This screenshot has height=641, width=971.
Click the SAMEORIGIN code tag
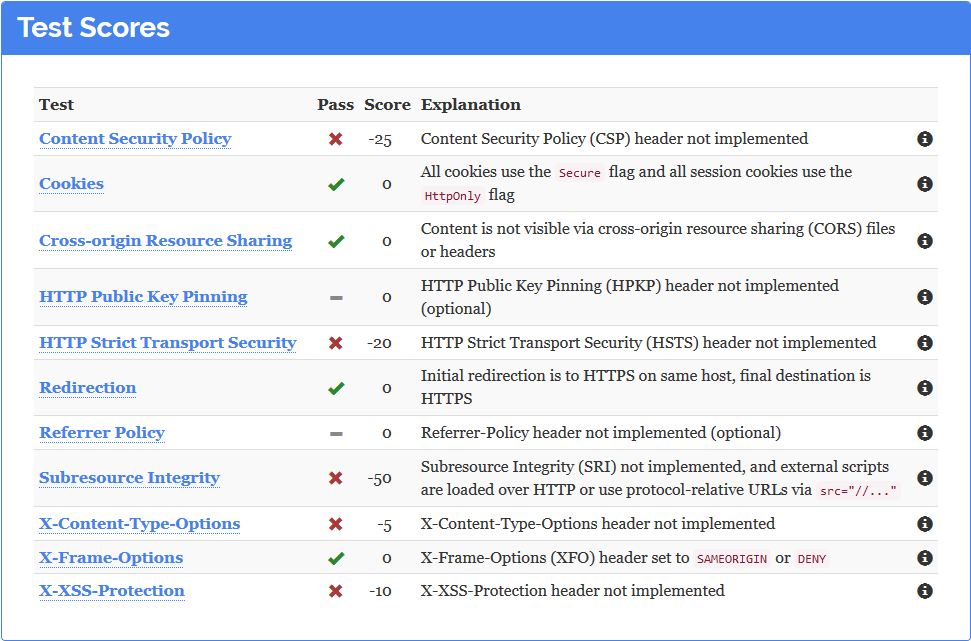click(x=732, y=559)
